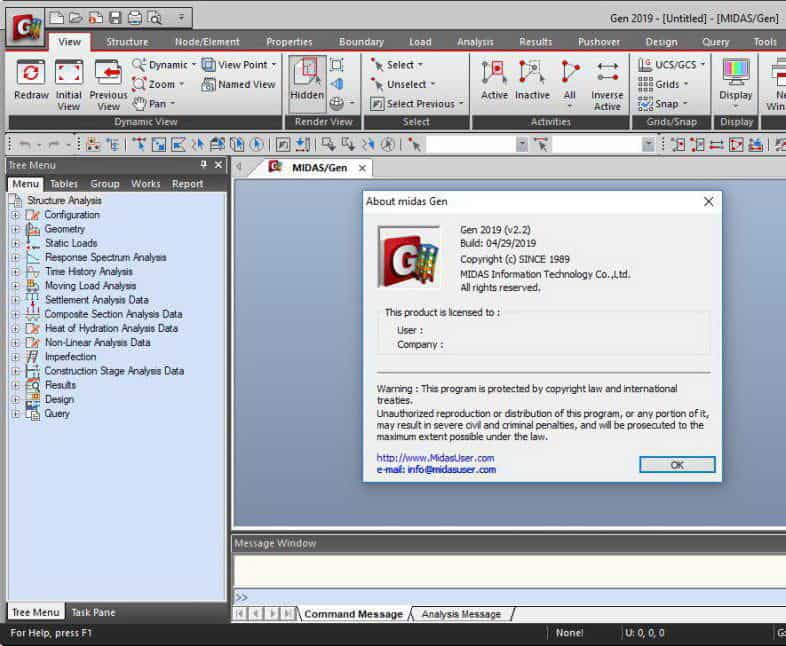The width and height of the screenshot is (786, 646).
Task: Click the Print icon in quick access
Action: [134, 18]
